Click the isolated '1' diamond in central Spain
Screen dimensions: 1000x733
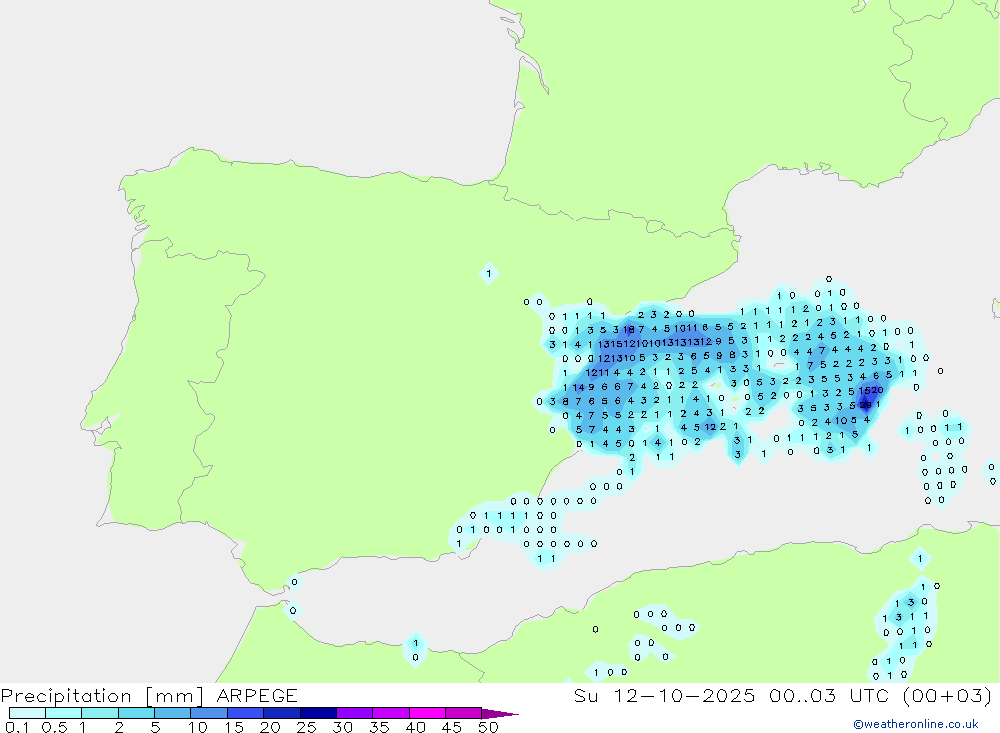[x=489, y=274]
